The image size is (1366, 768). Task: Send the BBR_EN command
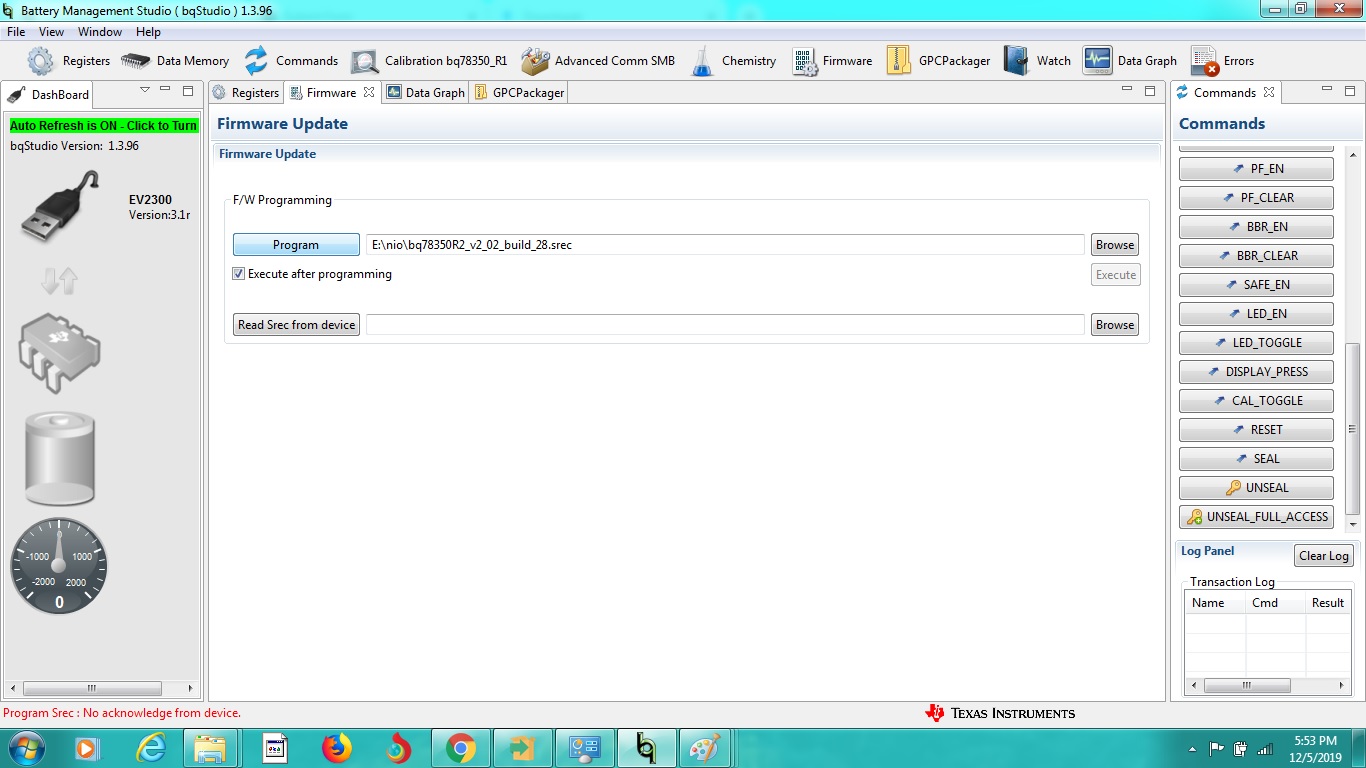click(1256, 227)
